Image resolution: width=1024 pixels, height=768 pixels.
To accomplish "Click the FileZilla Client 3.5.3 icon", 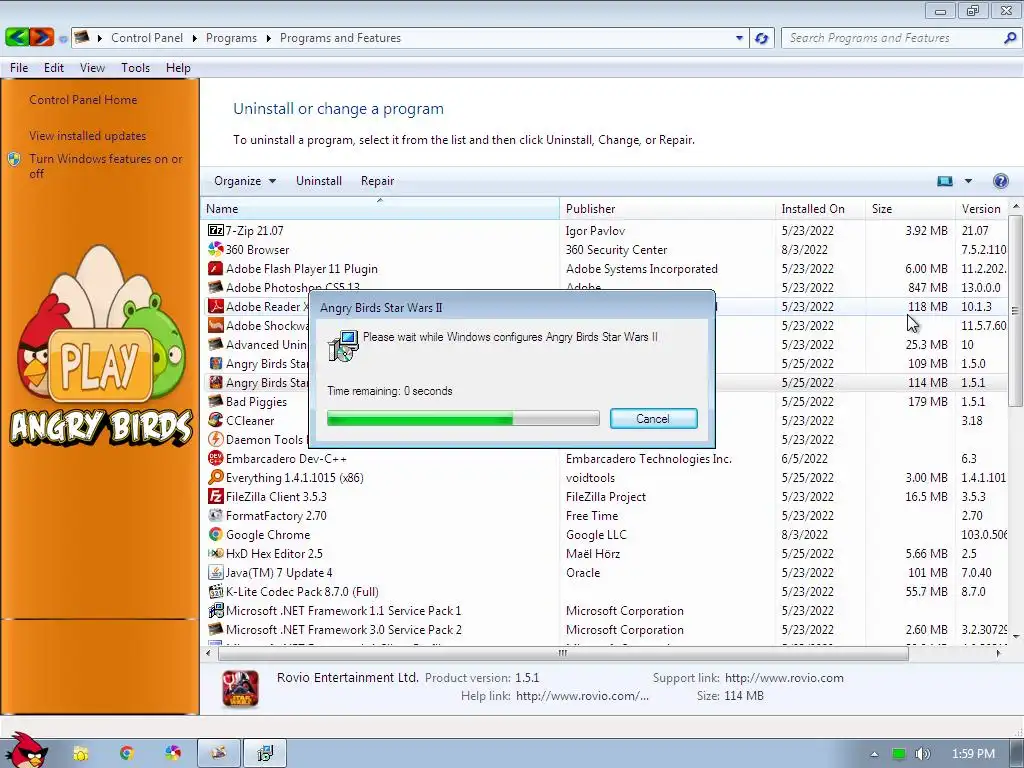I will tap(216, 496).
